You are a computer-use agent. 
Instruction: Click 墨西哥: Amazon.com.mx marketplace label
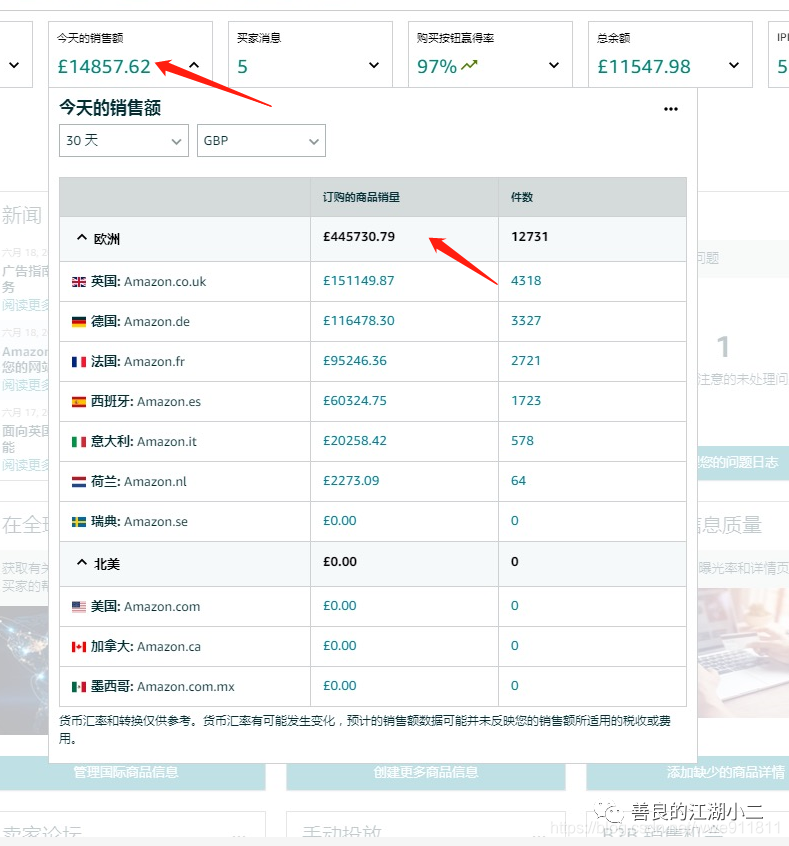pos(162,686)
